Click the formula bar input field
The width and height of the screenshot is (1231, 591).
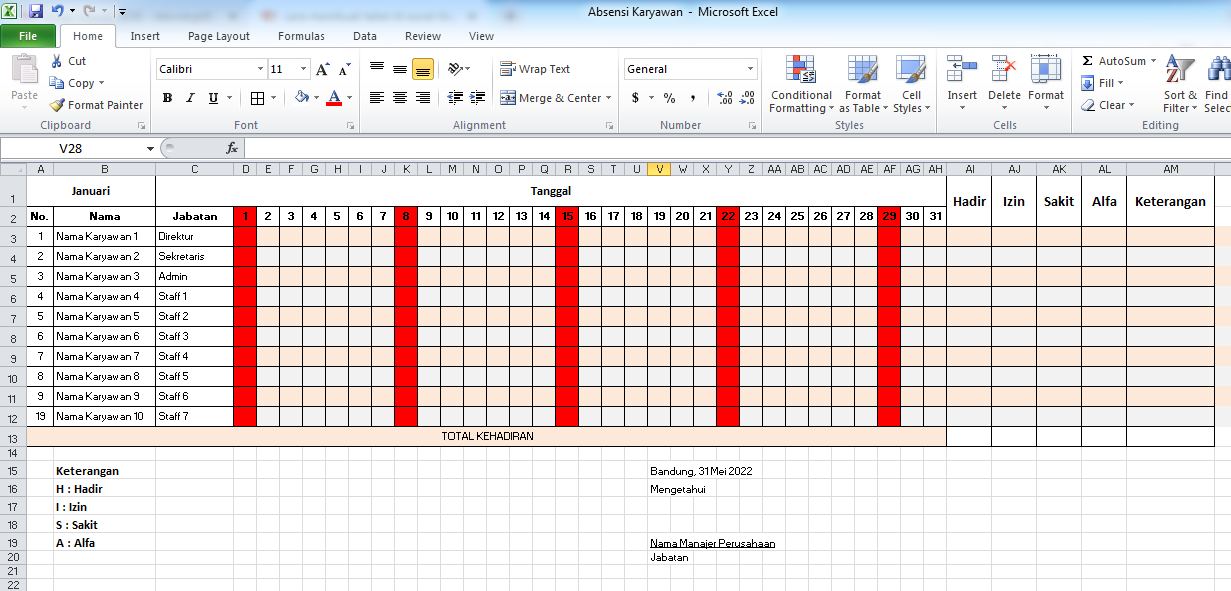(700, 148)
